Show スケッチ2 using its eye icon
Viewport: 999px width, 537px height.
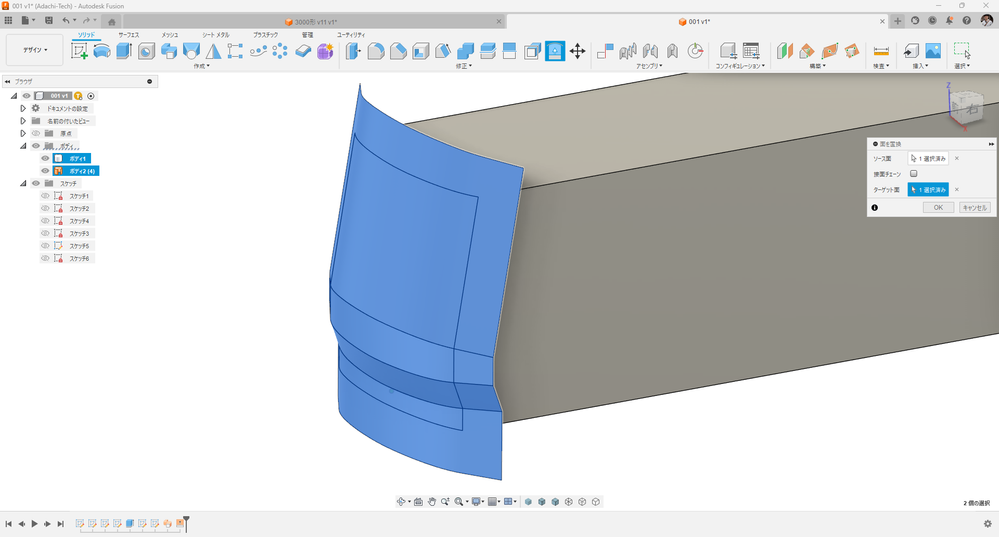(x=45, y=208)
